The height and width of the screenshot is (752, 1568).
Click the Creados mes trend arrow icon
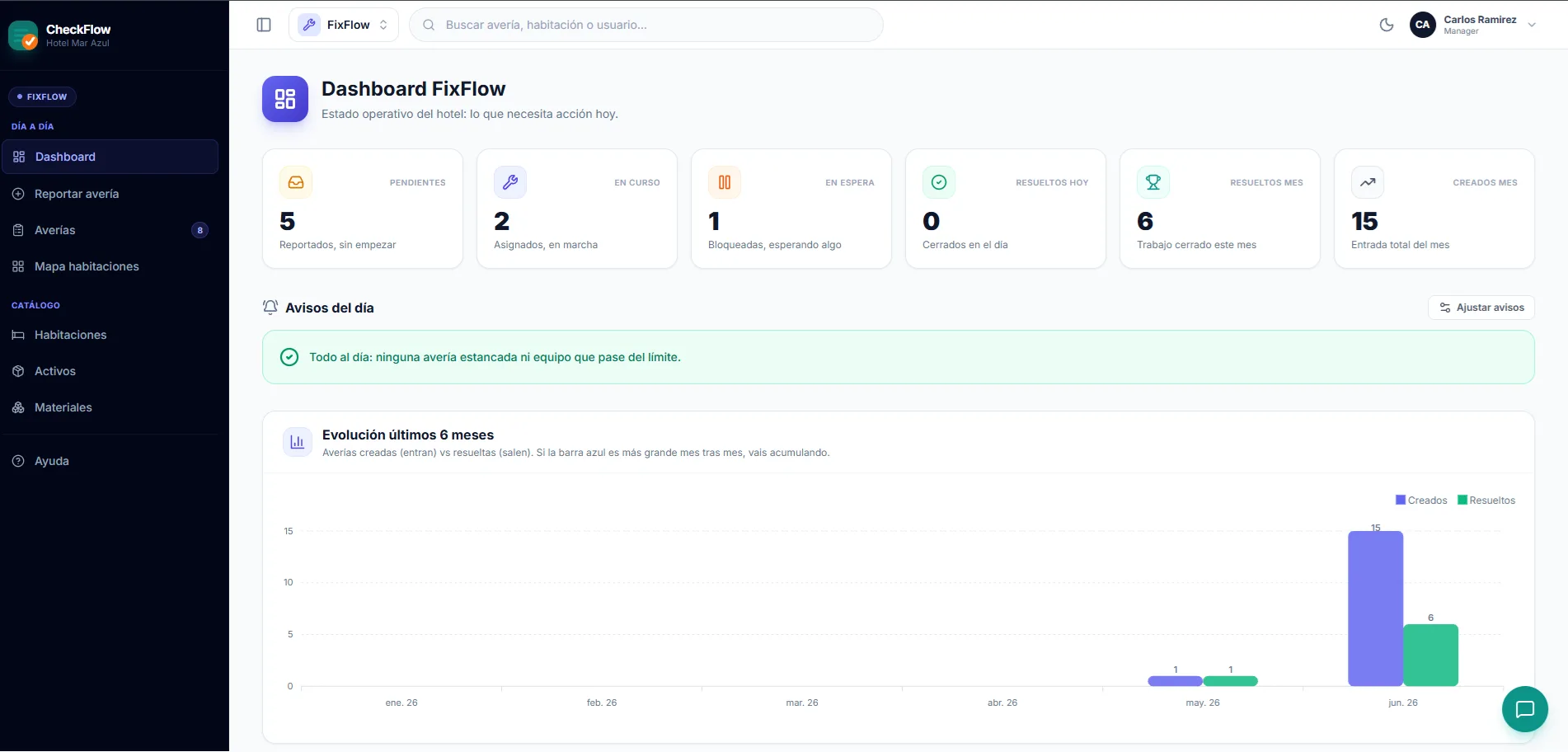(x=1368, y=182)
